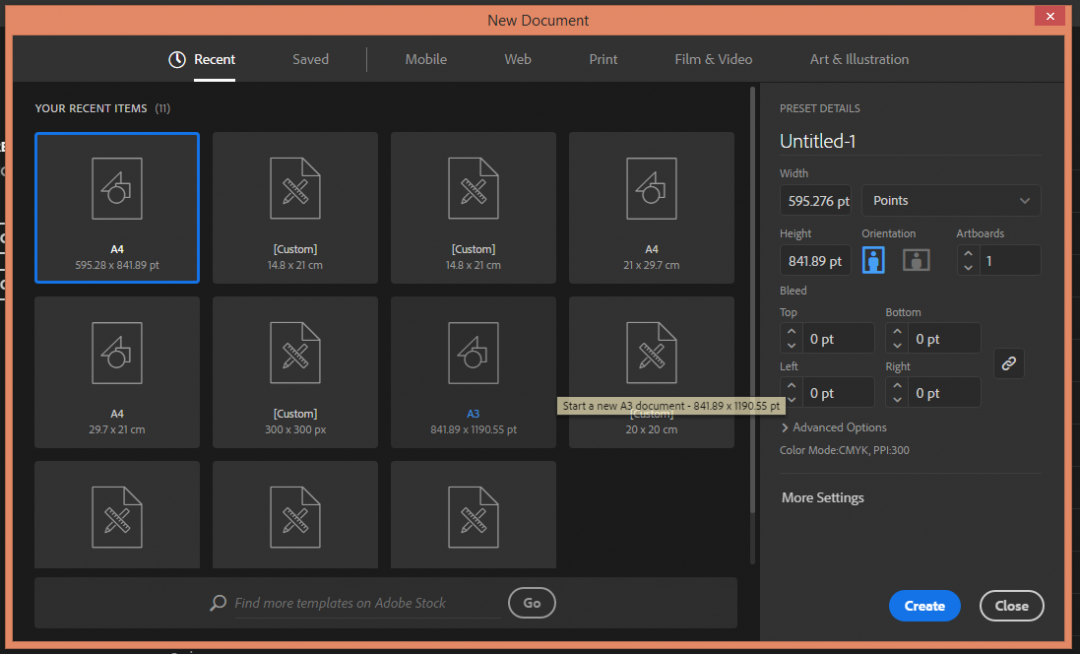Open the Saved tab
This screenshot has width=1080, height=654.
310,59
